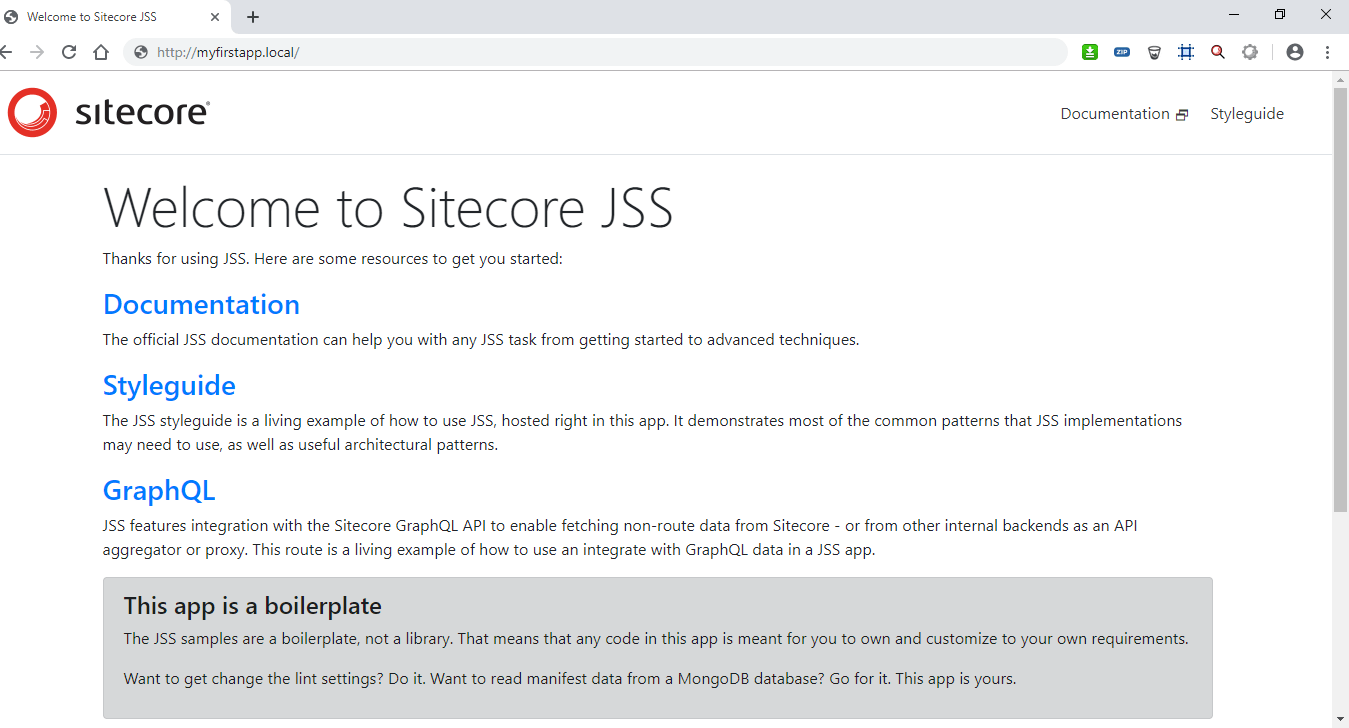Click the 'Thanks for using JSS' sentence
The image size is (1349, 728).
(333, 259)
